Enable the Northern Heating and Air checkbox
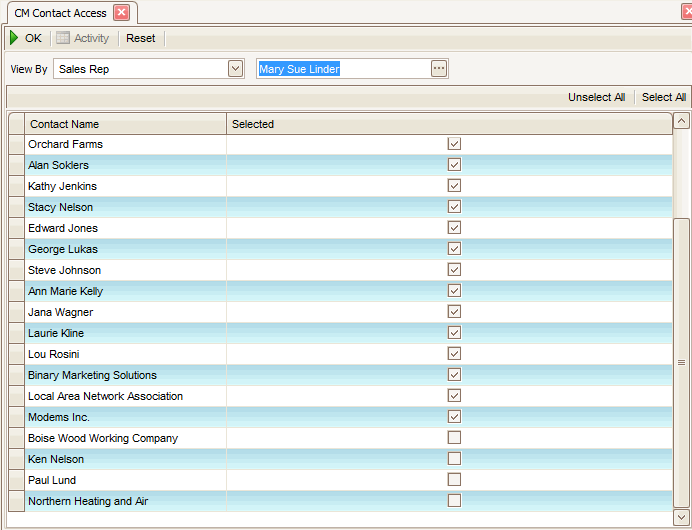The height and width of the screenshot is (530, 692). coord(454,501)
